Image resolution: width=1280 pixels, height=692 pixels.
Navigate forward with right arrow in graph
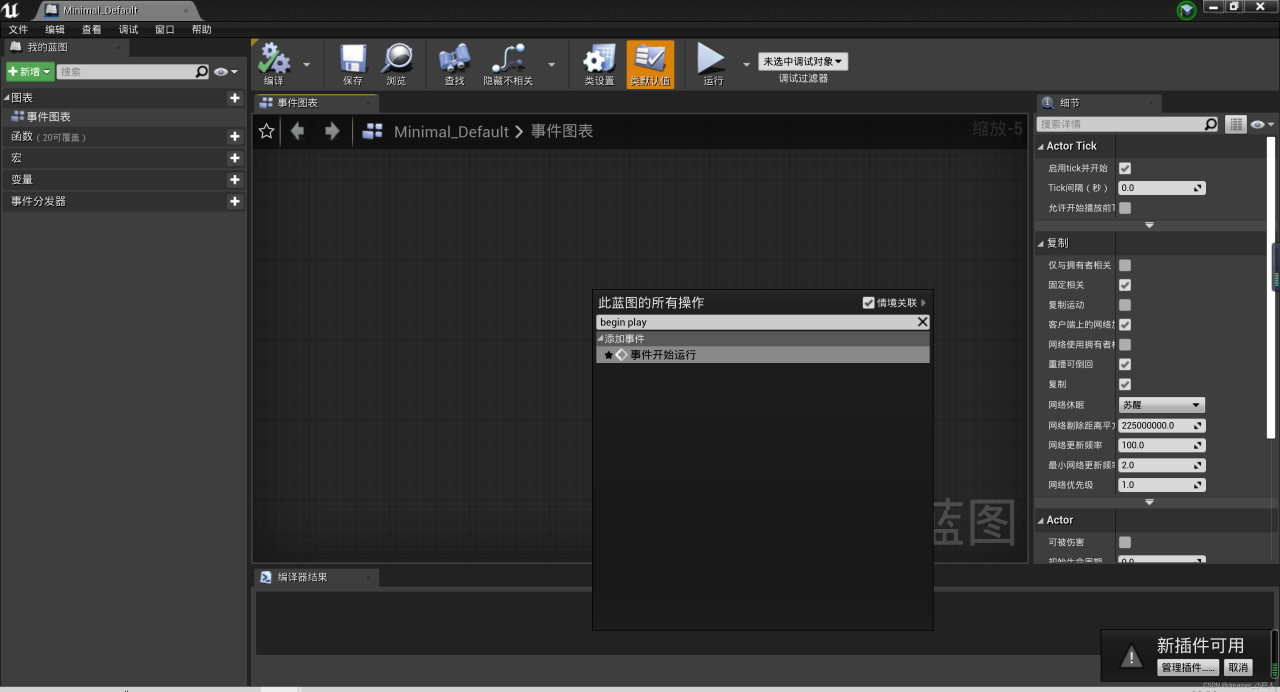332,131
